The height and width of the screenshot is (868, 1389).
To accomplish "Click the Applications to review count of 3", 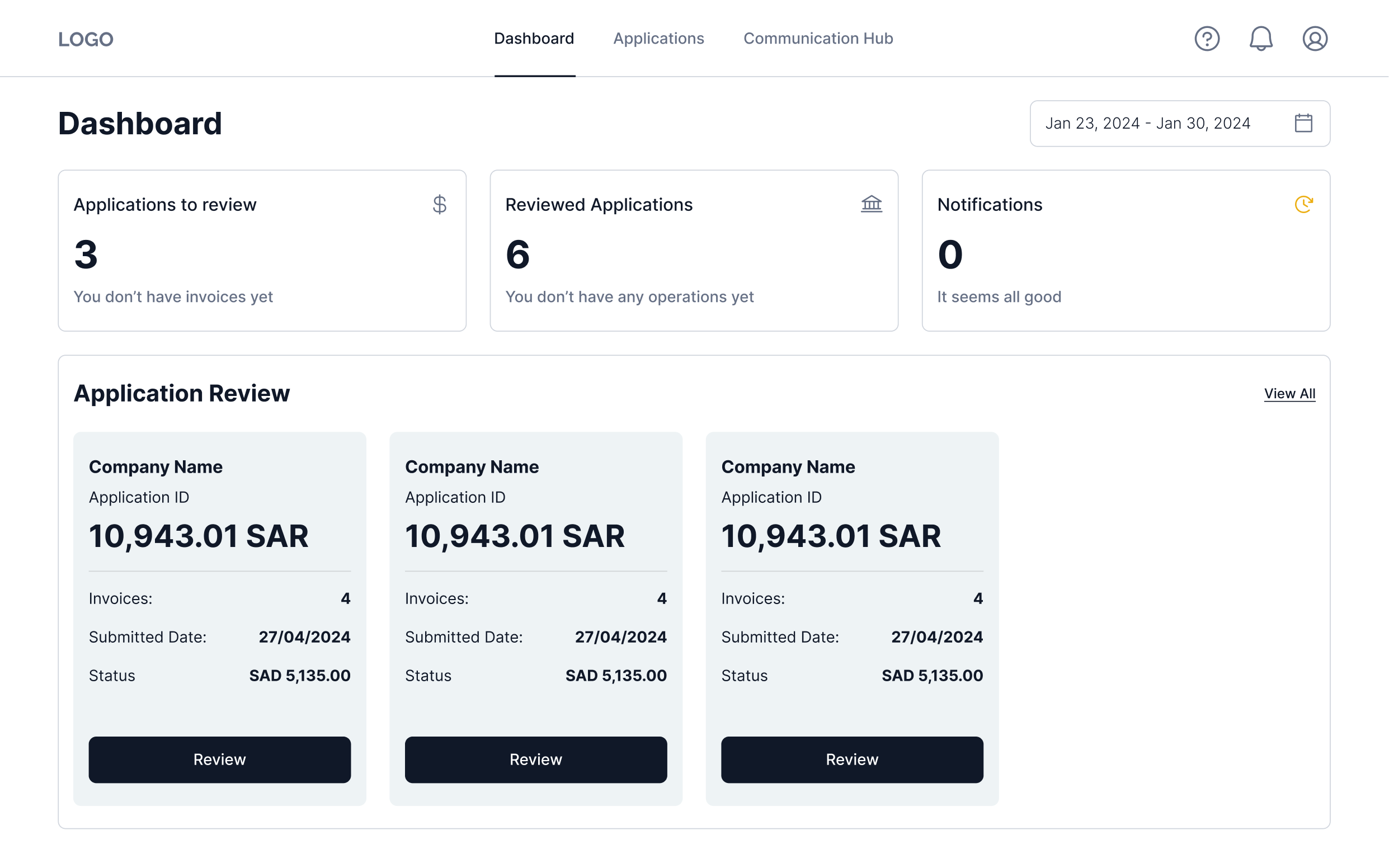I will pos(86,254).
